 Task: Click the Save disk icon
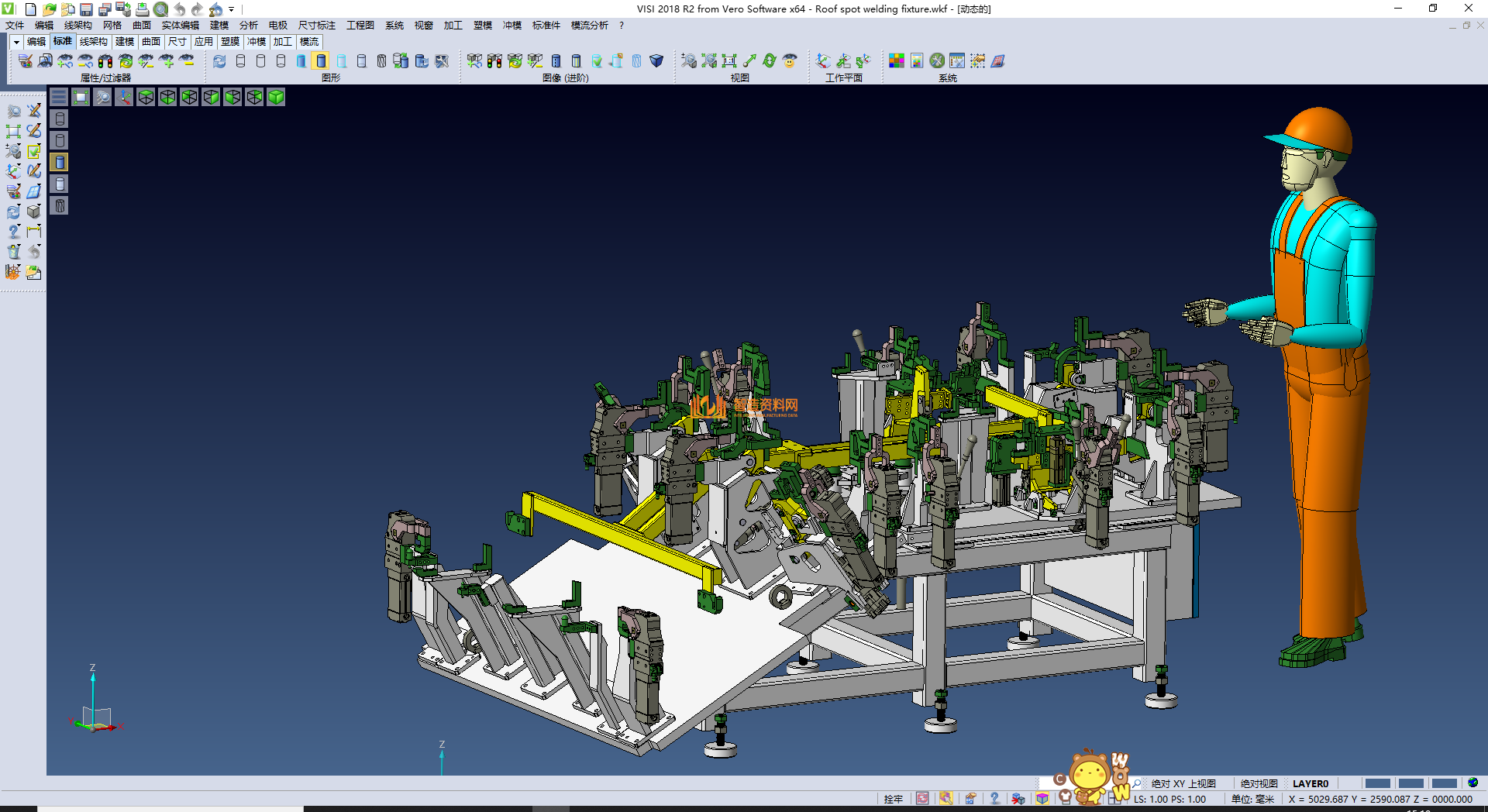click(86, 9)
